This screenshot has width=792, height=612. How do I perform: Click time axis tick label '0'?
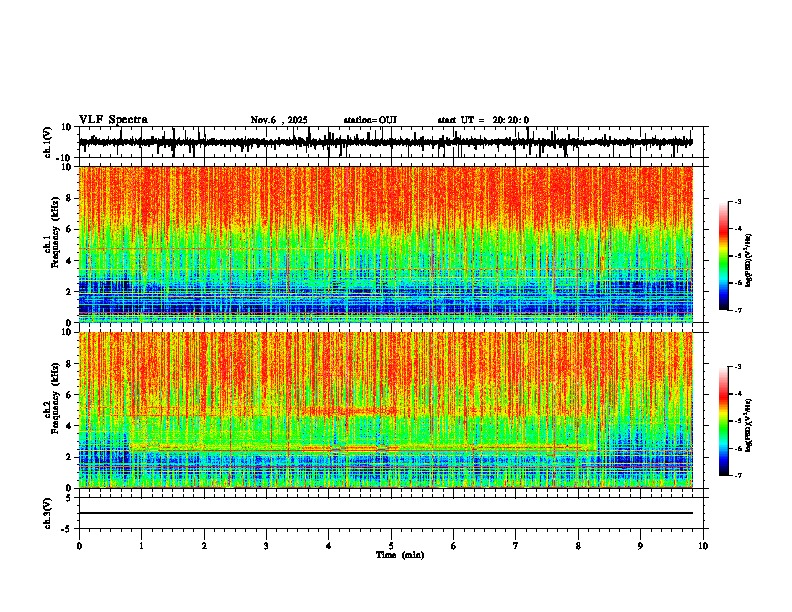tap(79, 546)
